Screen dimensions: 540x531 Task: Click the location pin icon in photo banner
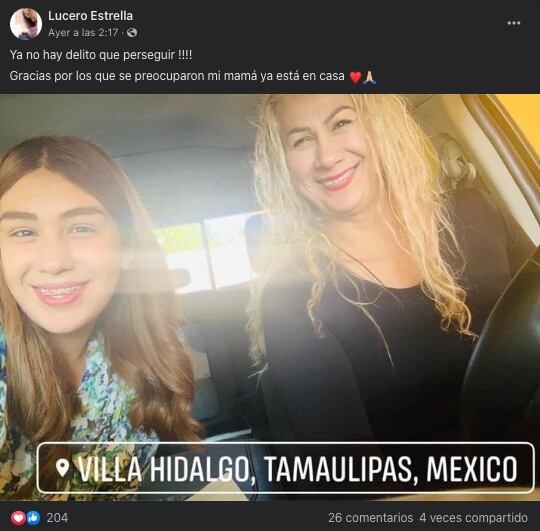(x=62, y=468)
